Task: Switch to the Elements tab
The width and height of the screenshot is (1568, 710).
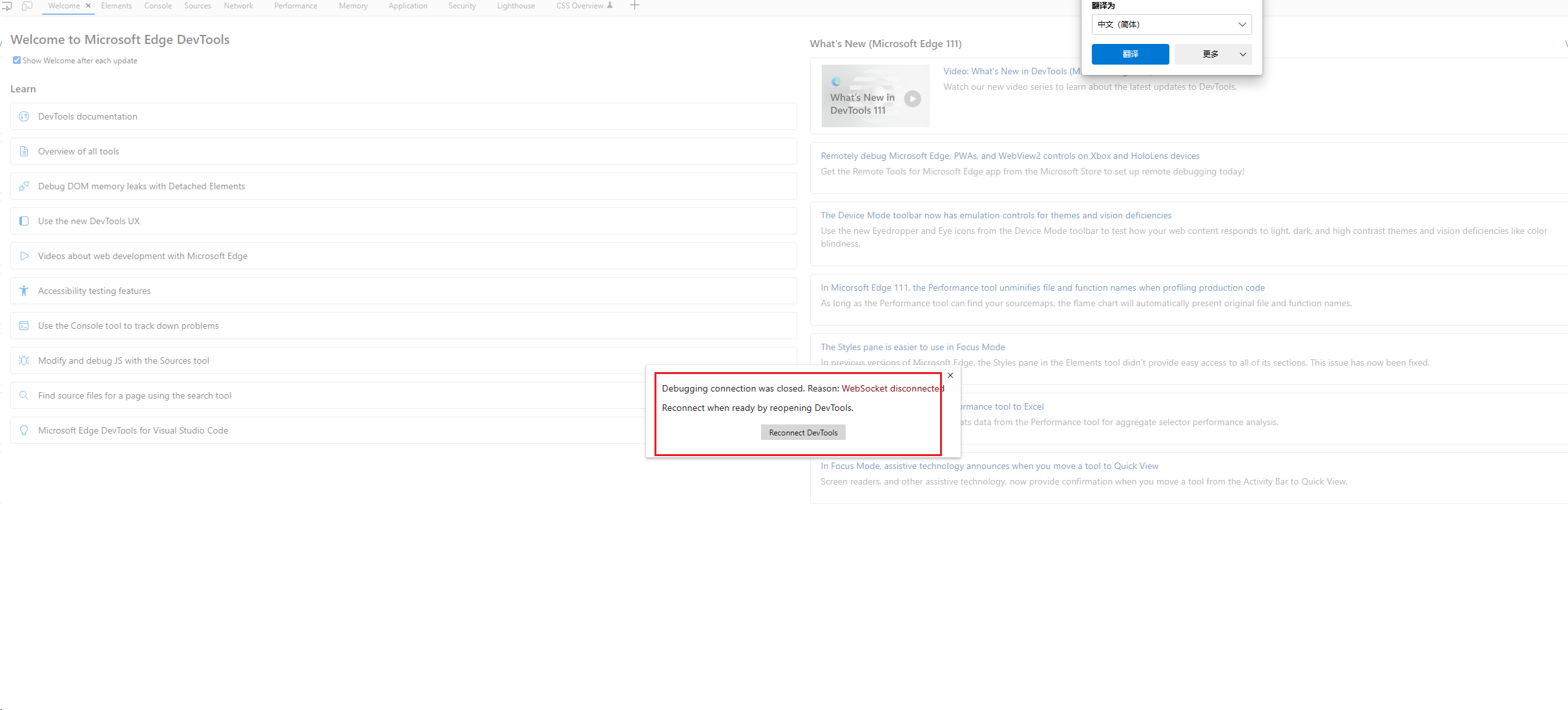Action: tap(116, 5)
